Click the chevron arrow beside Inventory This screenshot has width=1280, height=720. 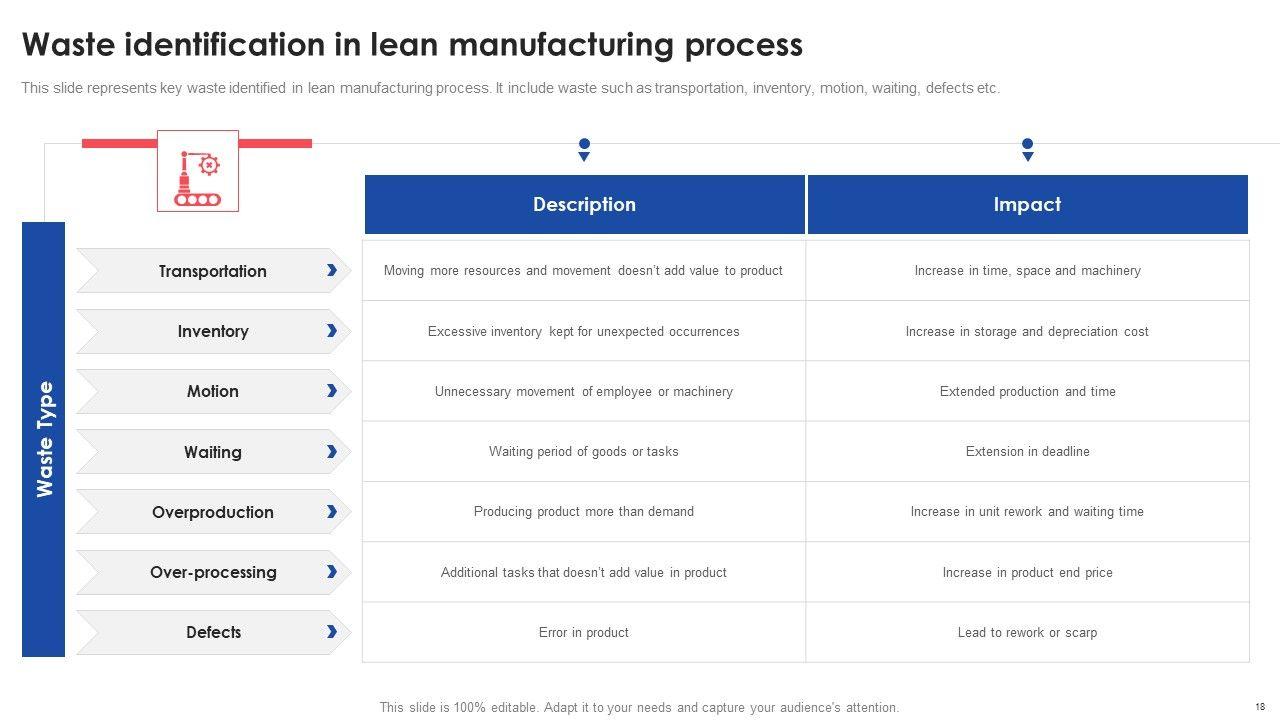[331, 331]
